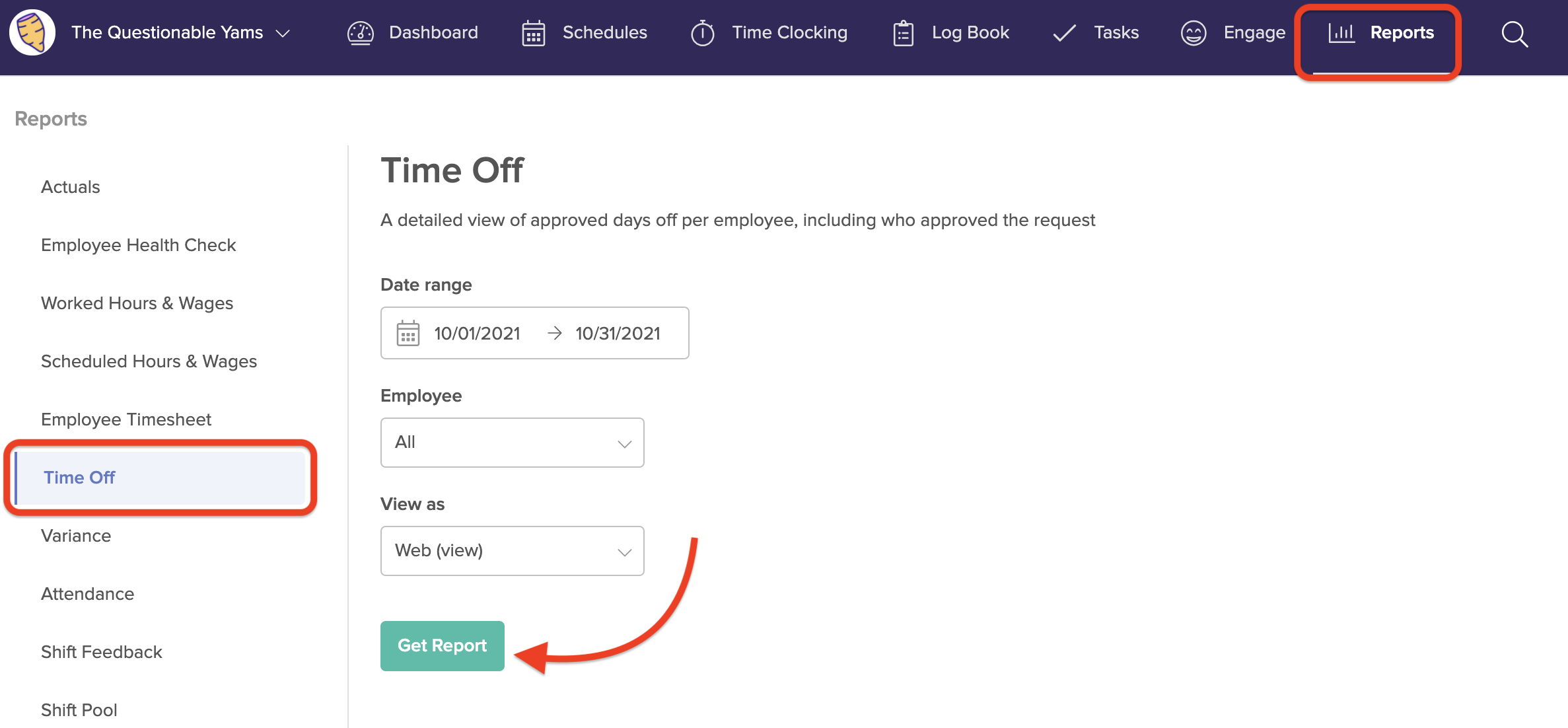1568x728 pixels.
Task: Click the start date field showing 10/01/2021
Action: (477, 333)
